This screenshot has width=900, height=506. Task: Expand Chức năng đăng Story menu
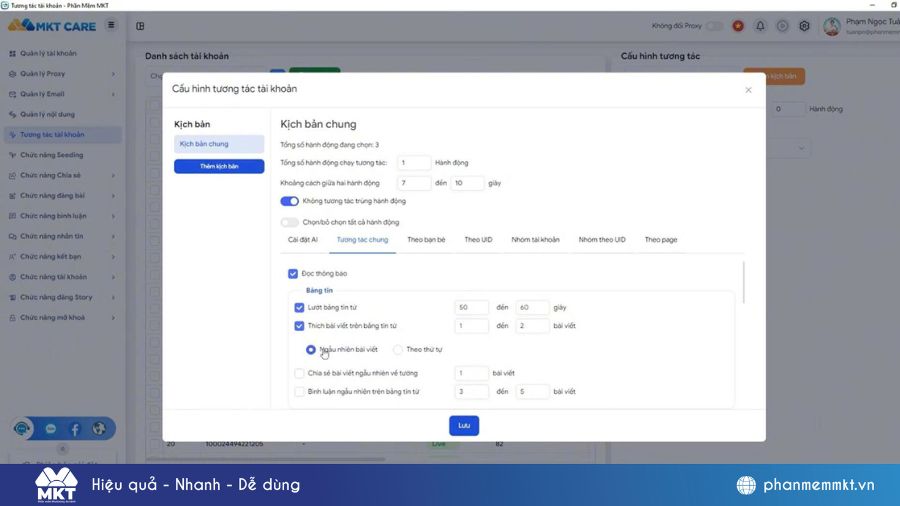point(62,297)
